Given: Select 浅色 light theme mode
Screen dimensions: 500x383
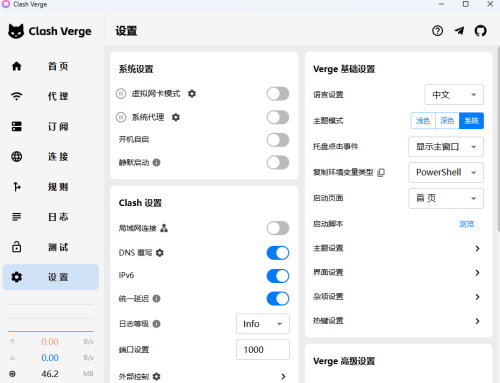Looking at the screenshot, I should (x=423, y=121).
